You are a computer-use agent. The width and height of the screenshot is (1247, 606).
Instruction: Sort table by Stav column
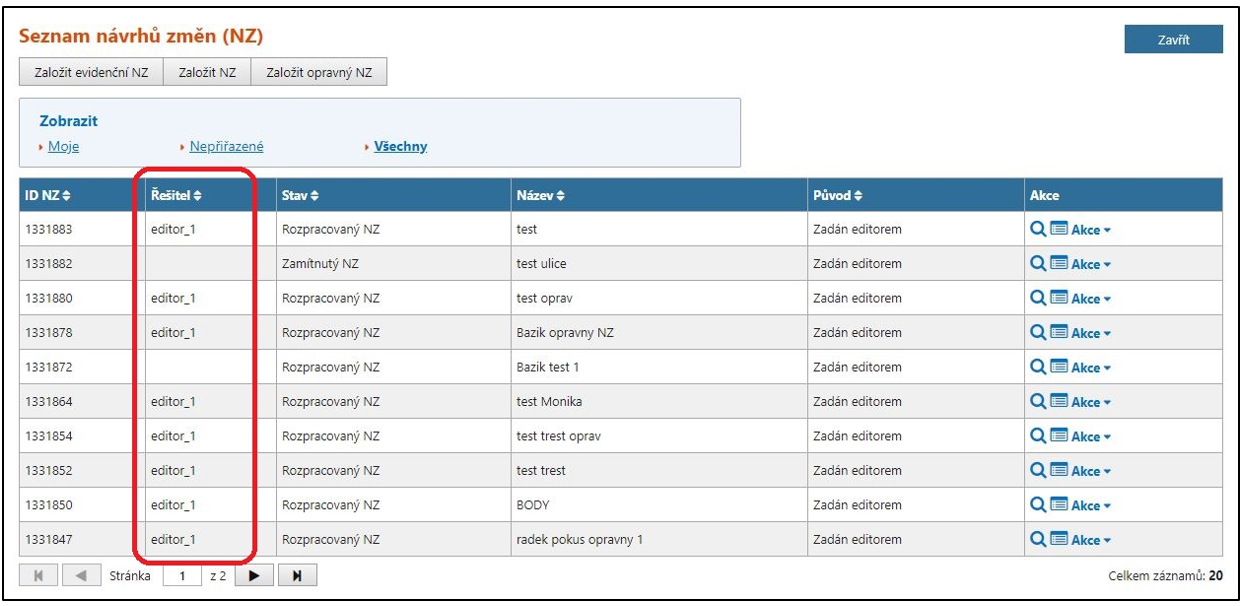tap(300, 195)
